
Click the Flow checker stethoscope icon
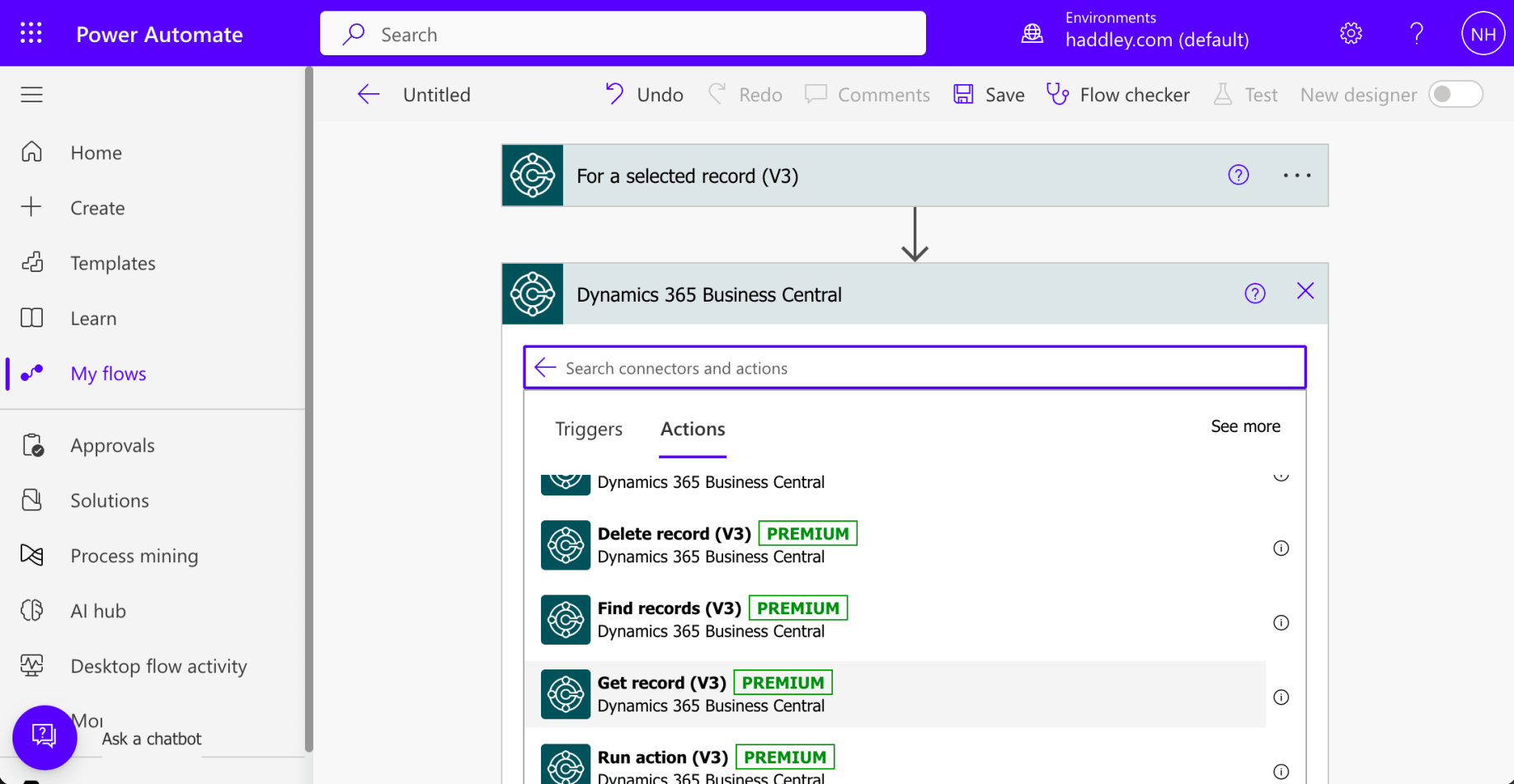click(x=1057, y=94)
